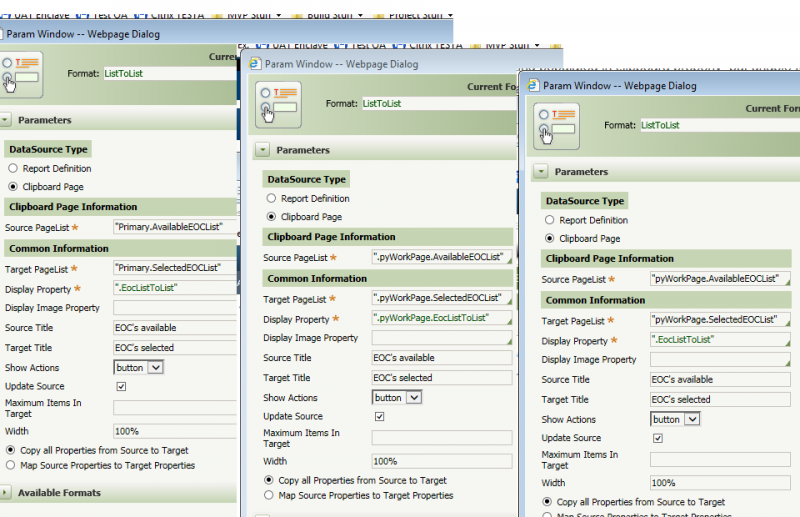Image resolution: width=800 pixels, height=517 pixels.
Task: Click left window Display Property .EocListToList field
Action: (x=175, y=288)
